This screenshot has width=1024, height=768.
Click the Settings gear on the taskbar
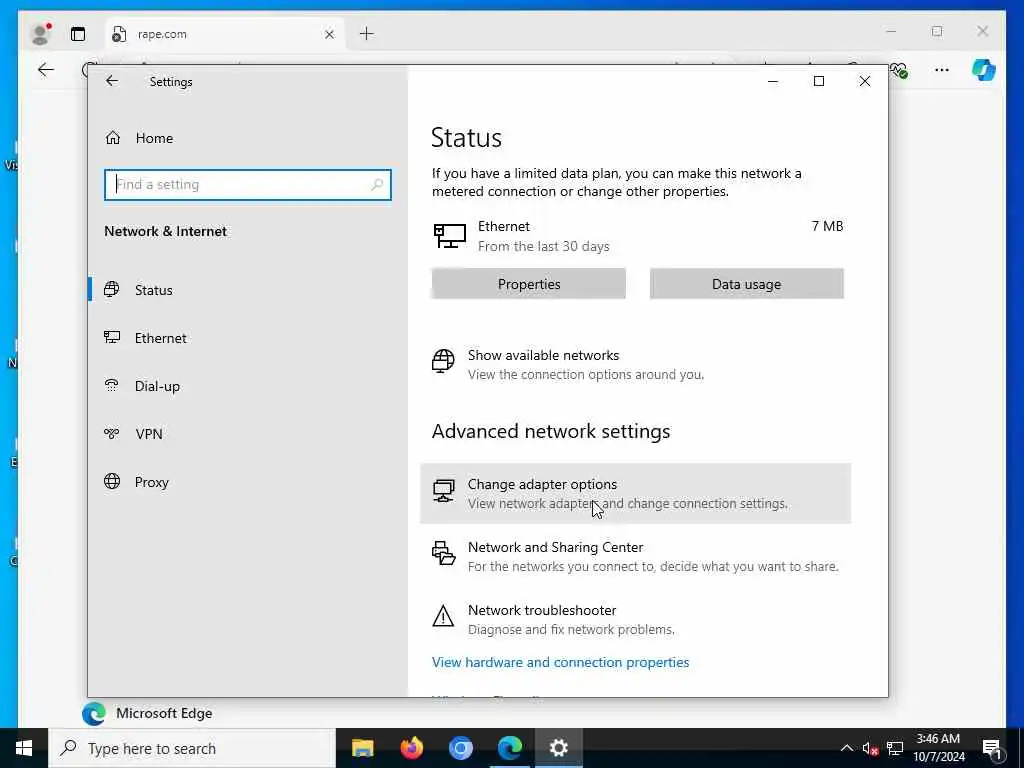coord(558,748)
